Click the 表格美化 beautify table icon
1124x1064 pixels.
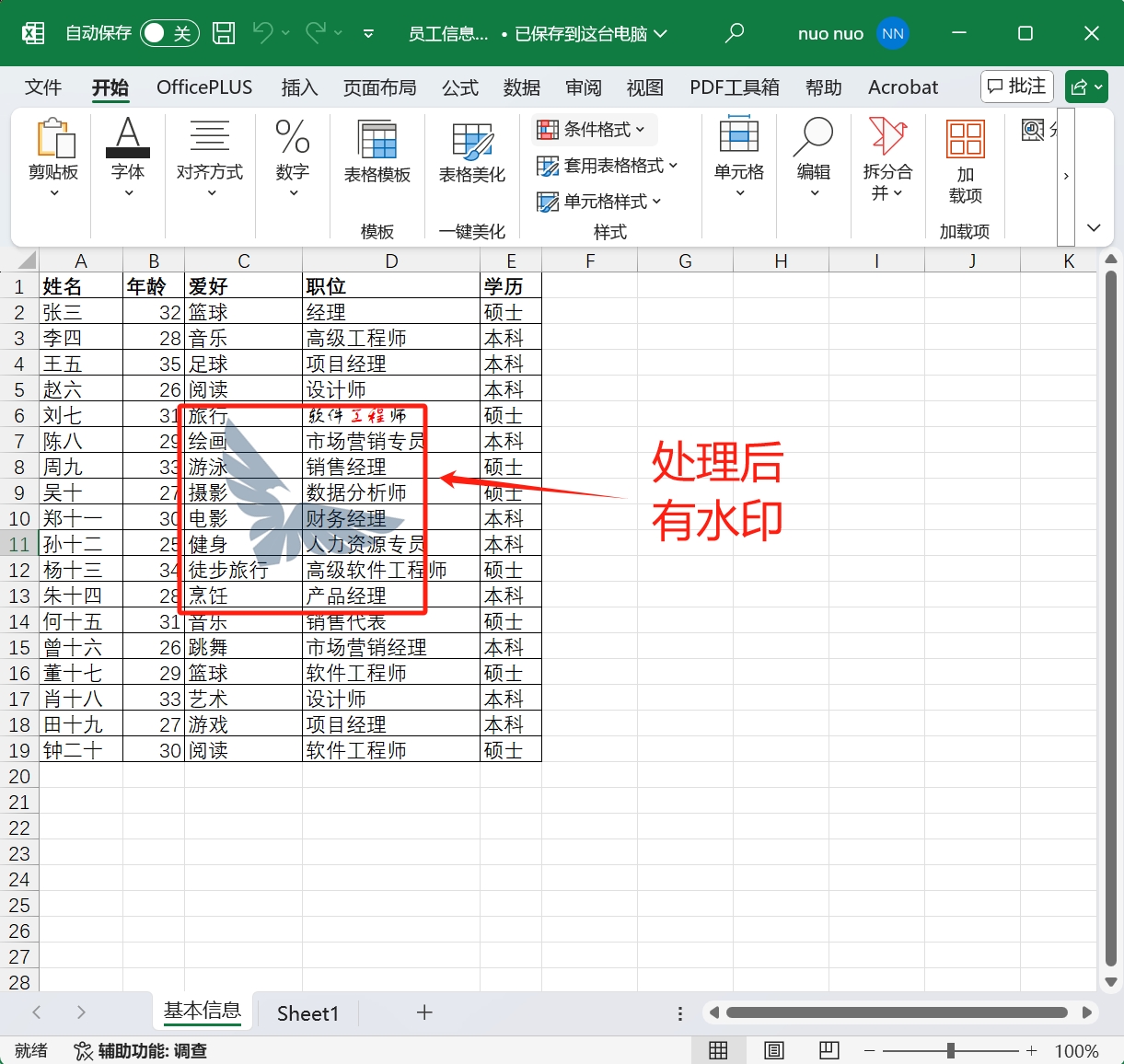pos(472,152)
